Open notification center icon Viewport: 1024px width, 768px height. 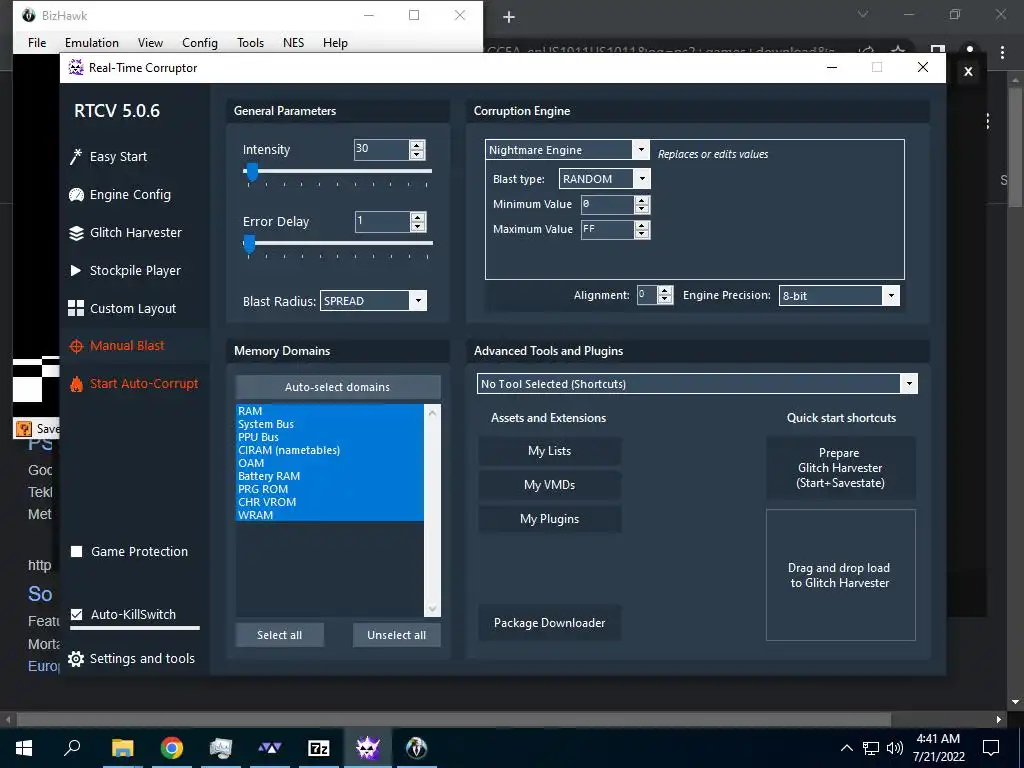tap(991, 748)
